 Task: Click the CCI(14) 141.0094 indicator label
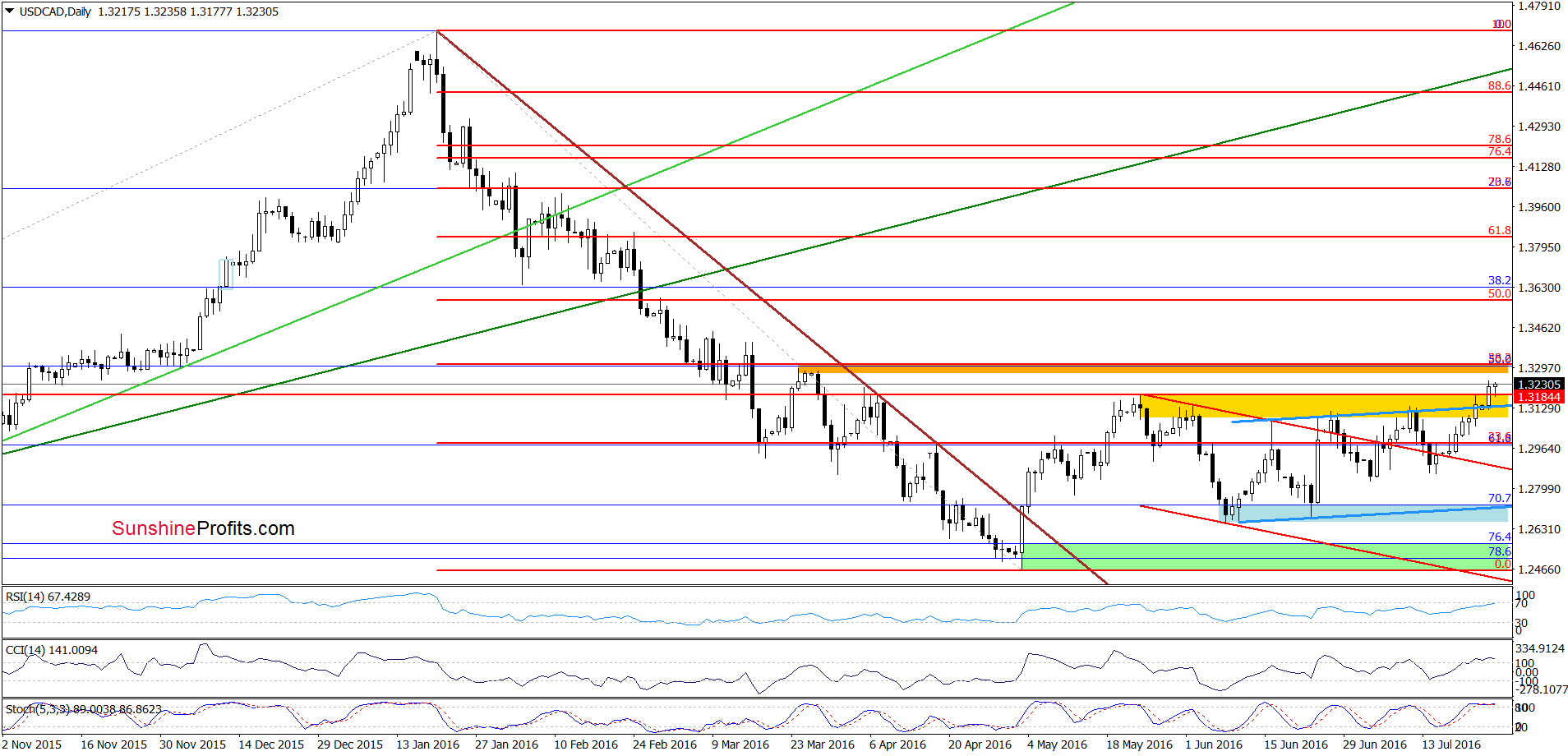(x=51, y=650)
